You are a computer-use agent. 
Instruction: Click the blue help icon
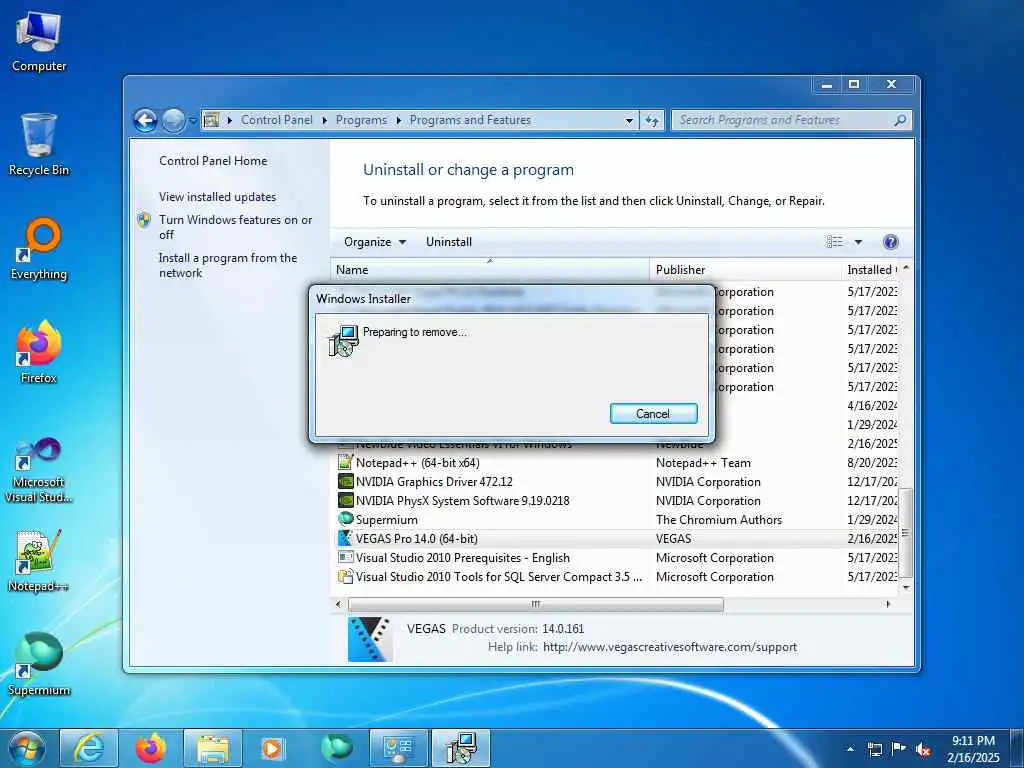890,242
